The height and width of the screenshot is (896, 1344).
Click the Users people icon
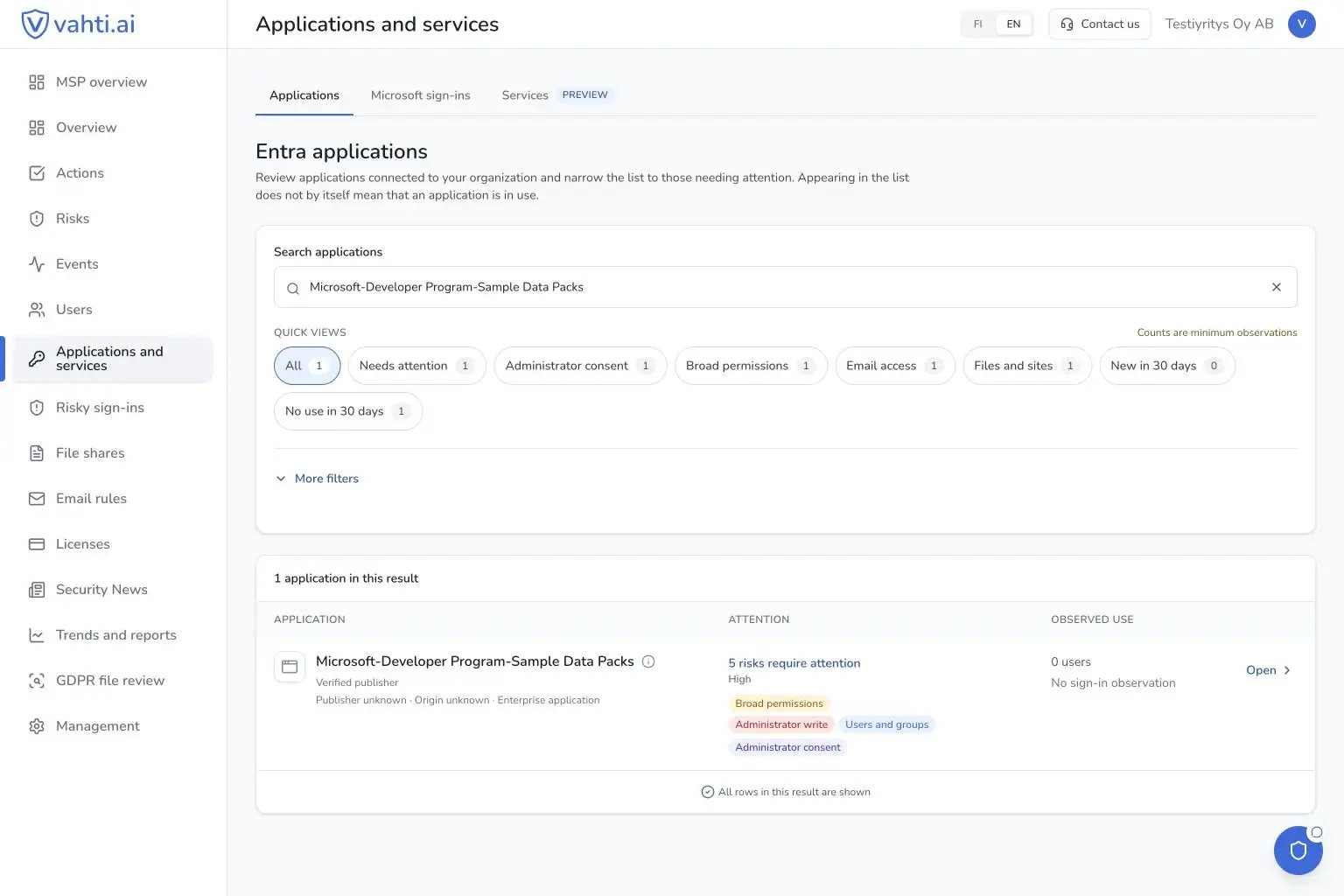[x=37, y=310]
